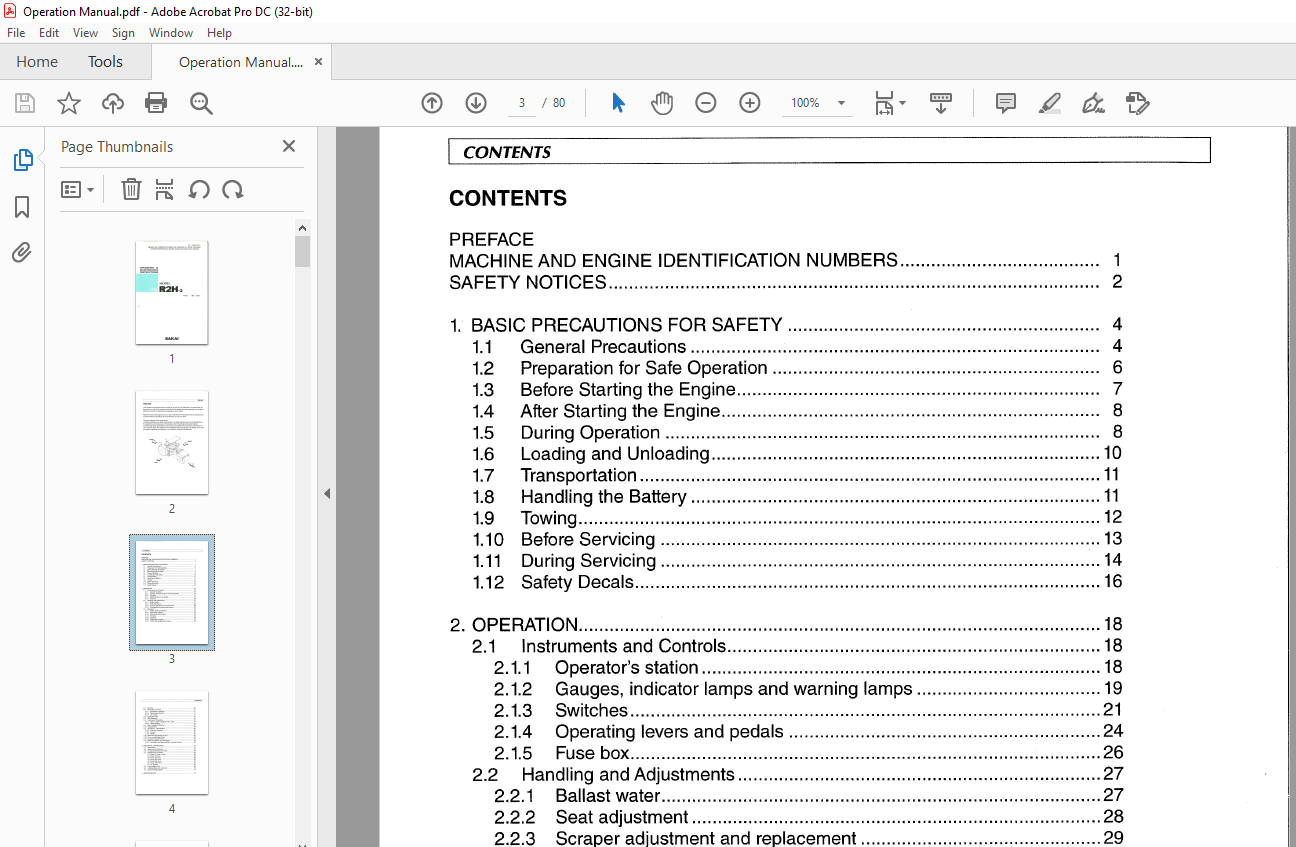
Task: Open the Edit menu
Action: coord(49,33)
